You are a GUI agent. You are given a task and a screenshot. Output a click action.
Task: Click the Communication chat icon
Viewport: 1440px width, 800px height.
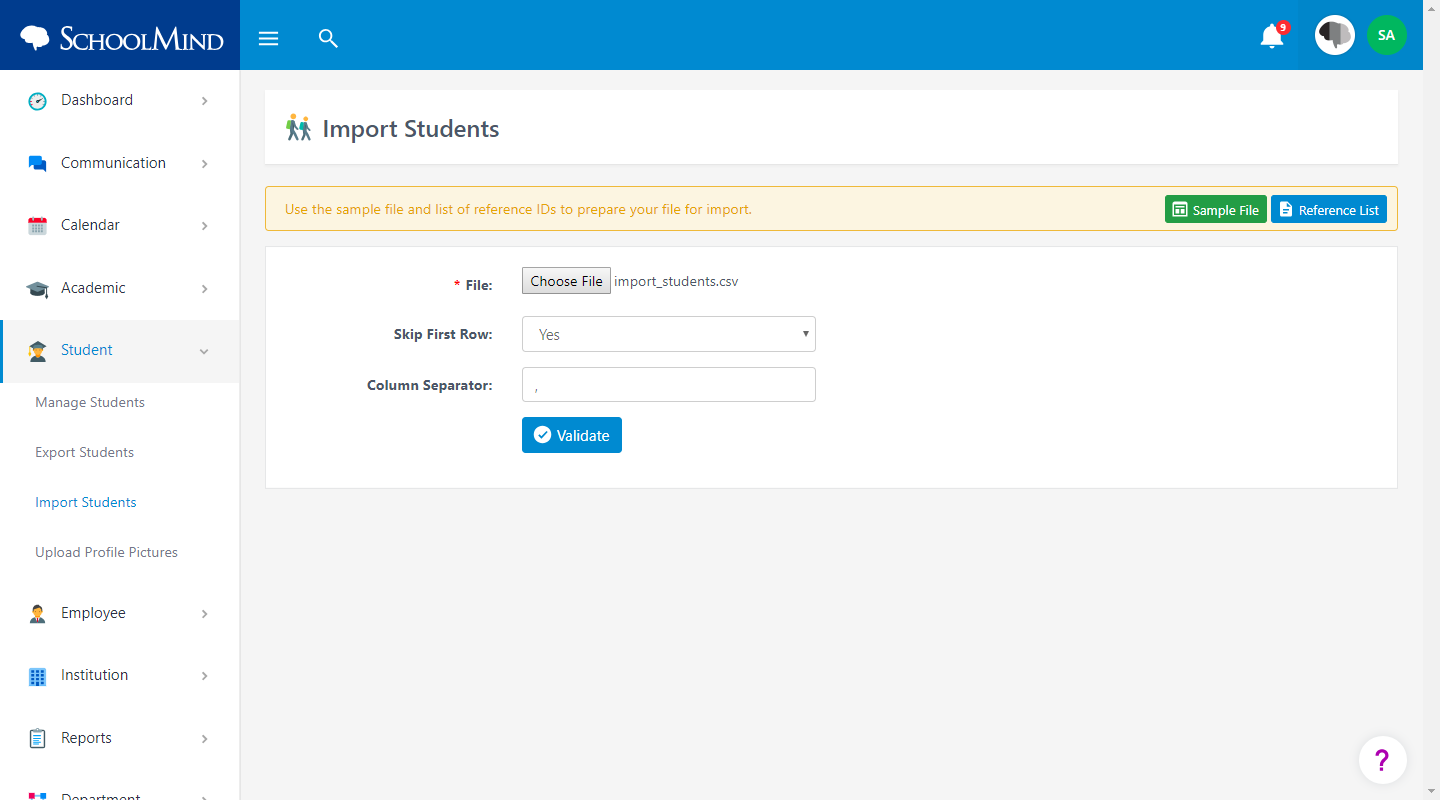[37, 164]
